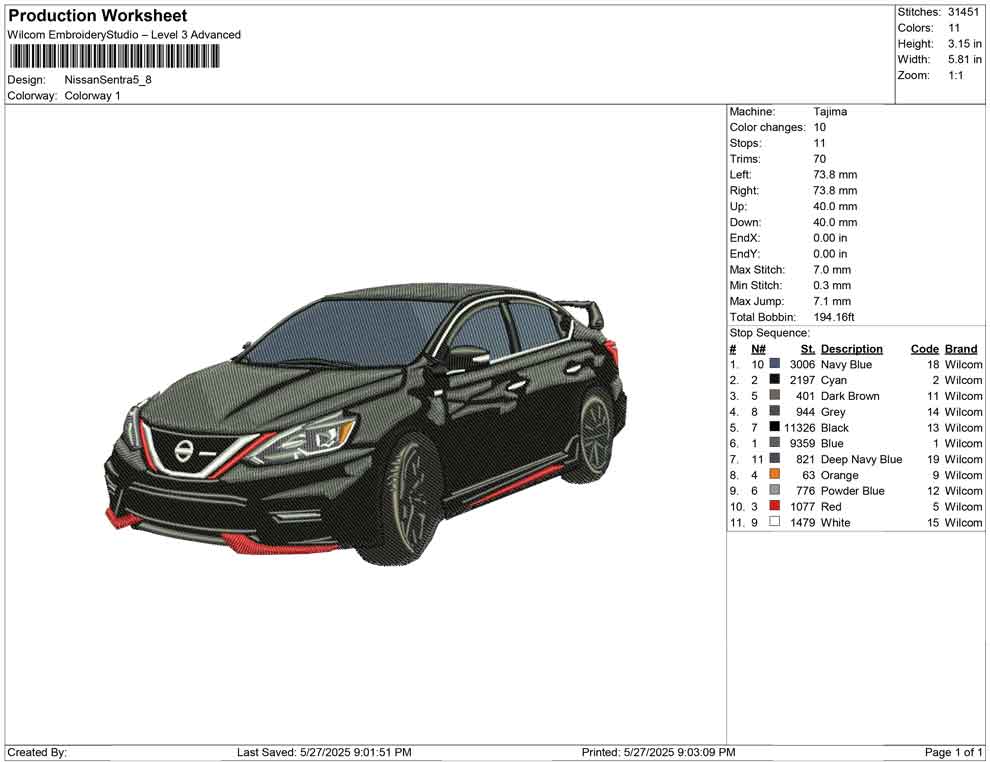Click the Stitches count 31451
This screenshot has width=990, height=762.
coord(963,12)
